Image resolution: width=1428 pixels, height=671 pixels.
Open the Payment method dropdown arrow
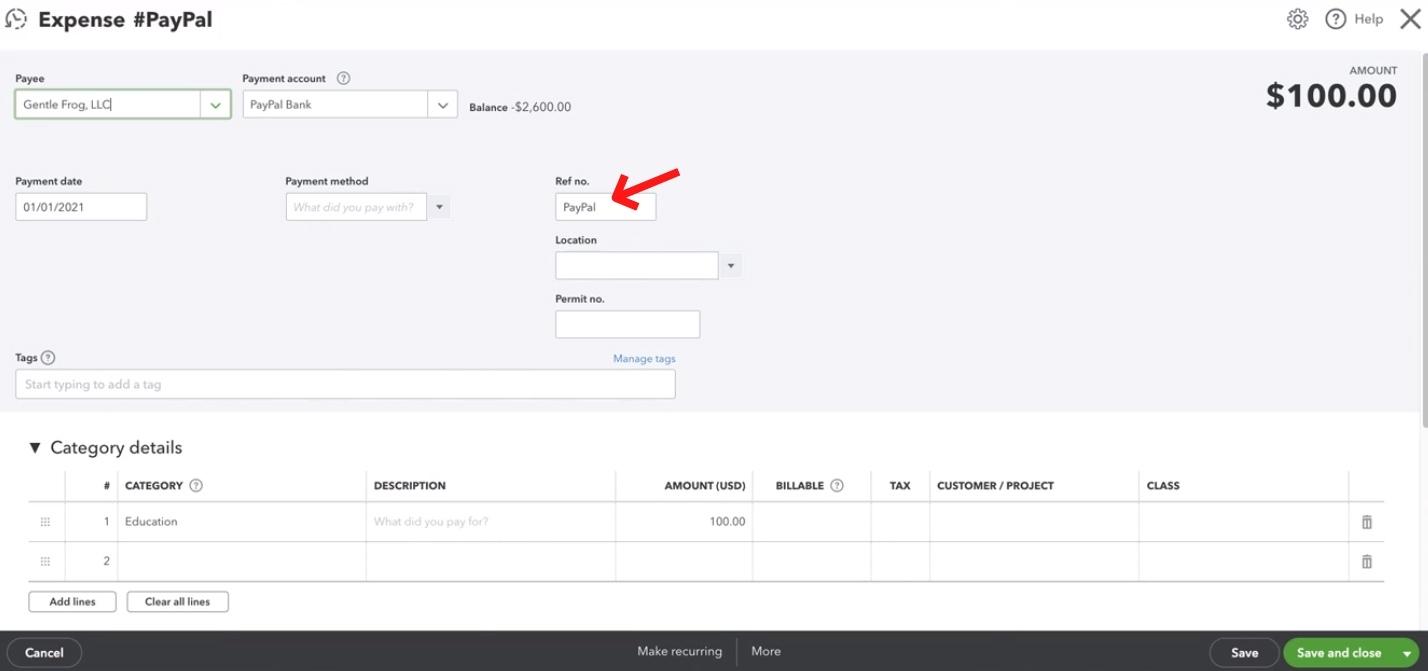[440, 207]
